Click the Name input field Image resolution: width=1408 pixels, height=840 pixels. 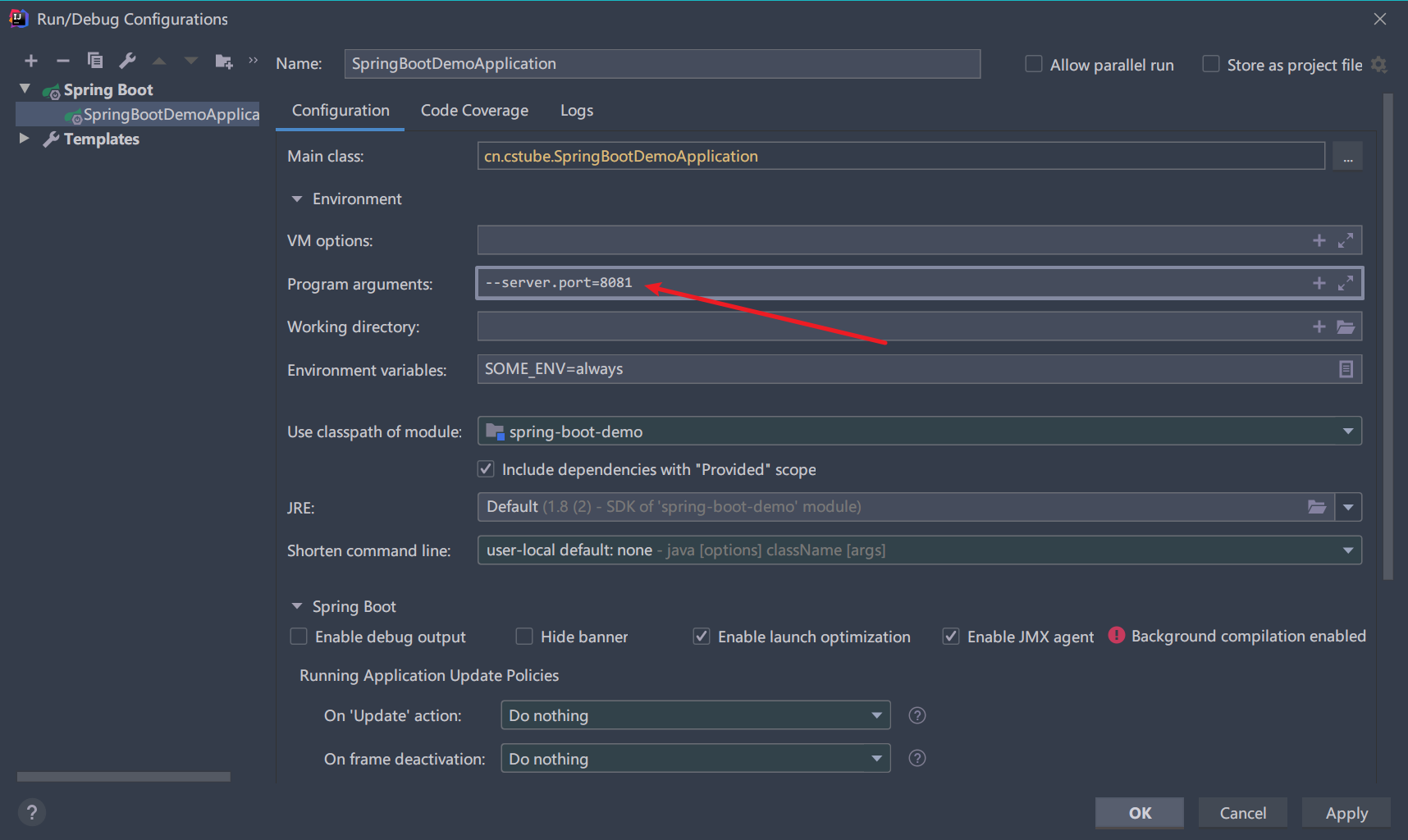[662, 64]
